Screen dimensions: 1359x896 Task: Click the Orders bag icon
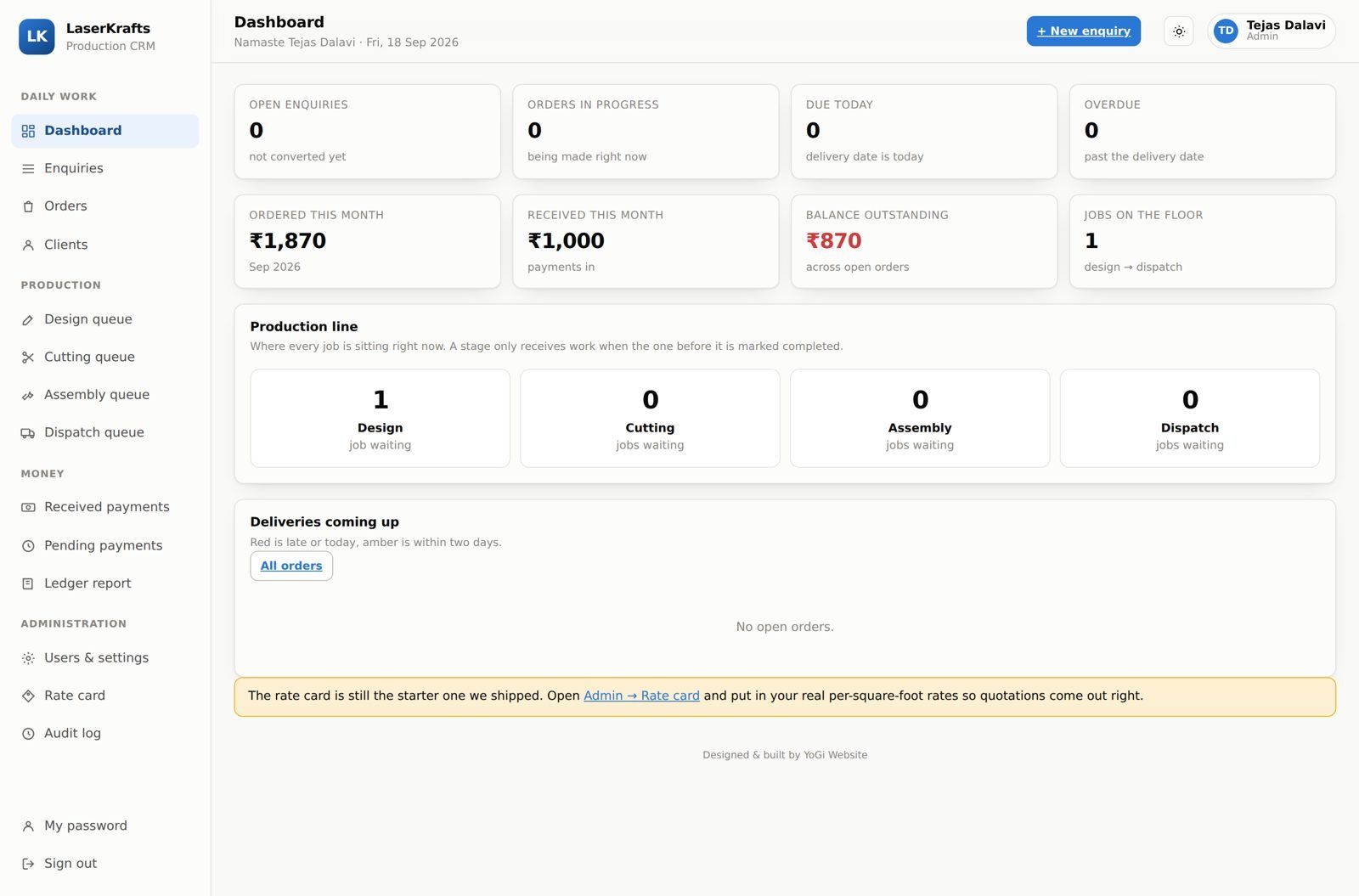28,206
